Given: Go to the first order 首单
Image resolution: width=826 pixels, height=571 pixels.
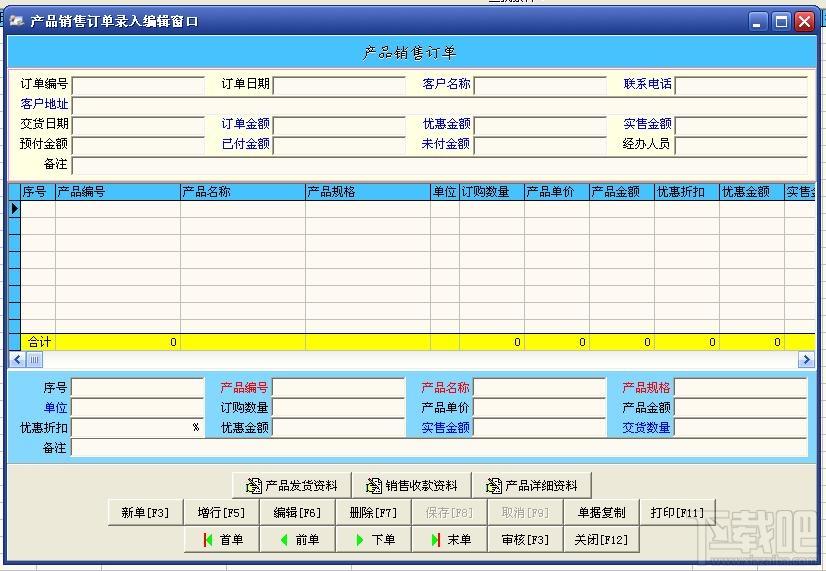Looking at the screenshot, I should (x=222, y=539).
